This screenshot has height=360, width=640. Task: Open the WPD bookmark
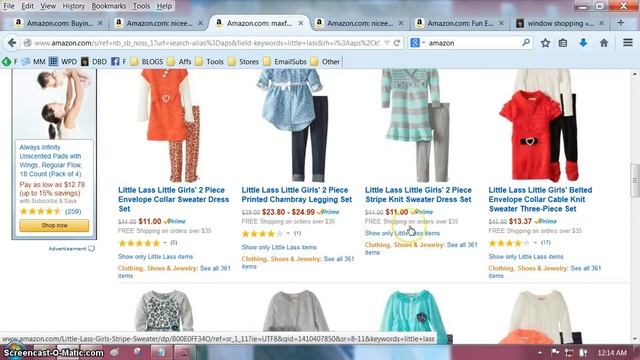point(63,62)
